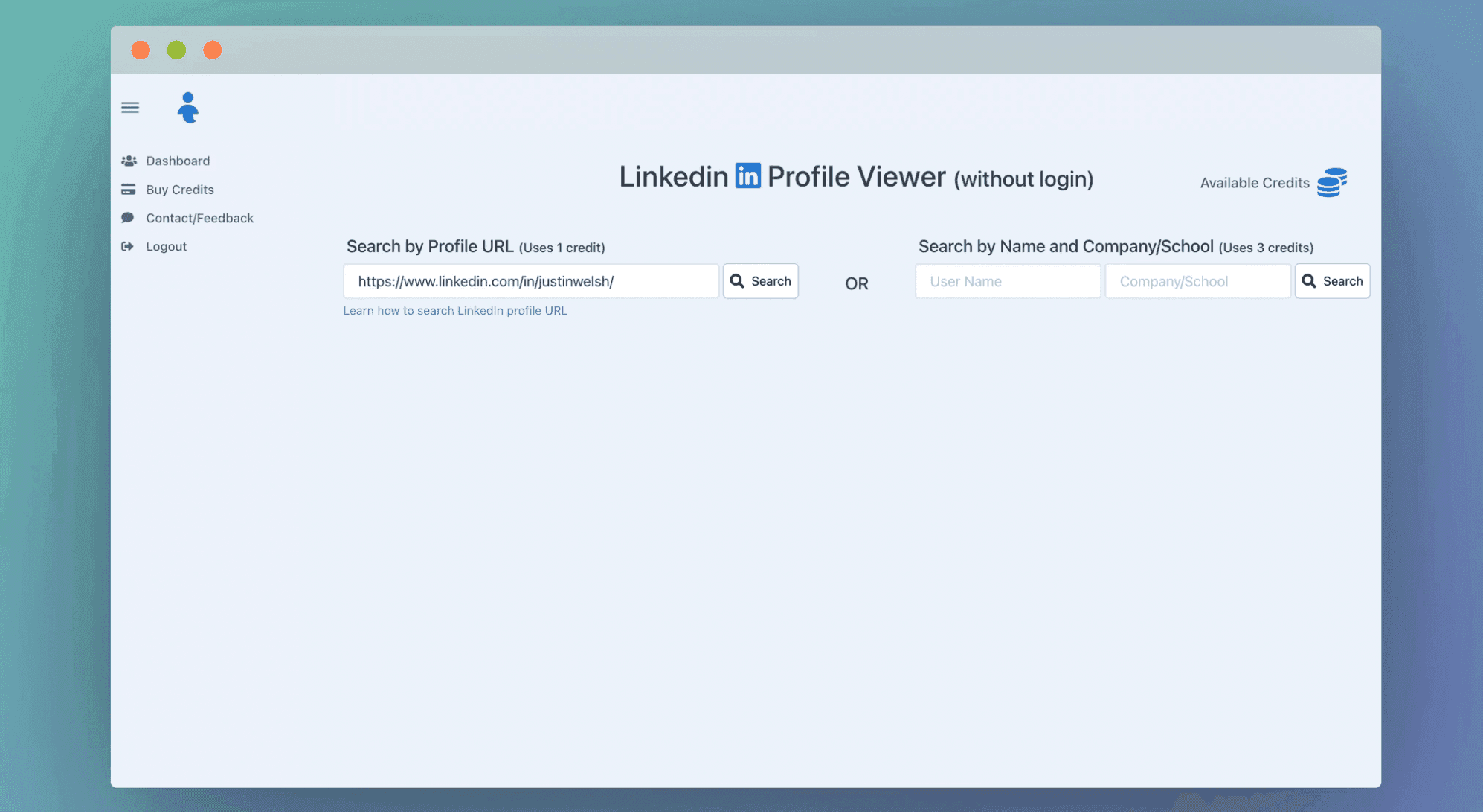Select the User Name input field
The height and width of the screenshot is (812, 1483).
[1008, 281]
